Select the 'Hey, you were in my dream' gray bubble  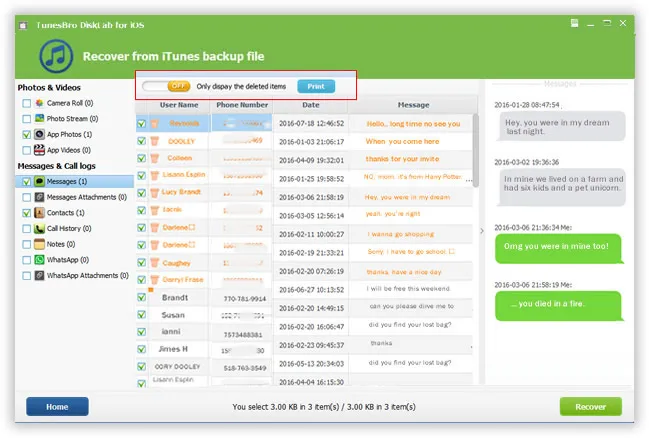tap(562, 126)
